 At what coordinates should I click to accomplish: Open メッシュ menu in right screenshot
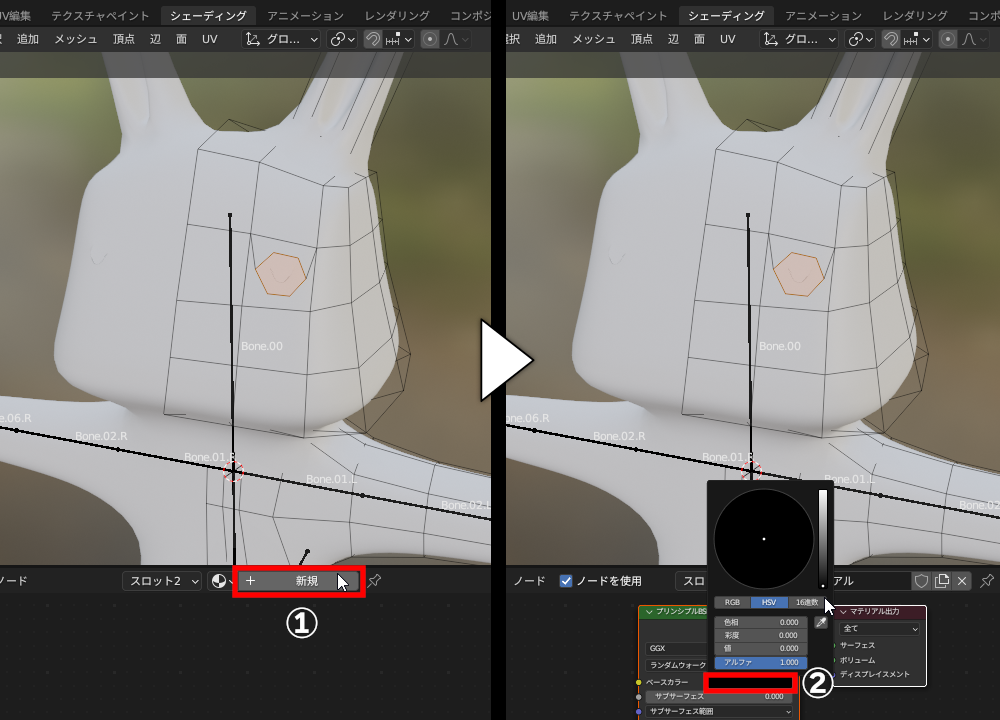click(593, 40)
